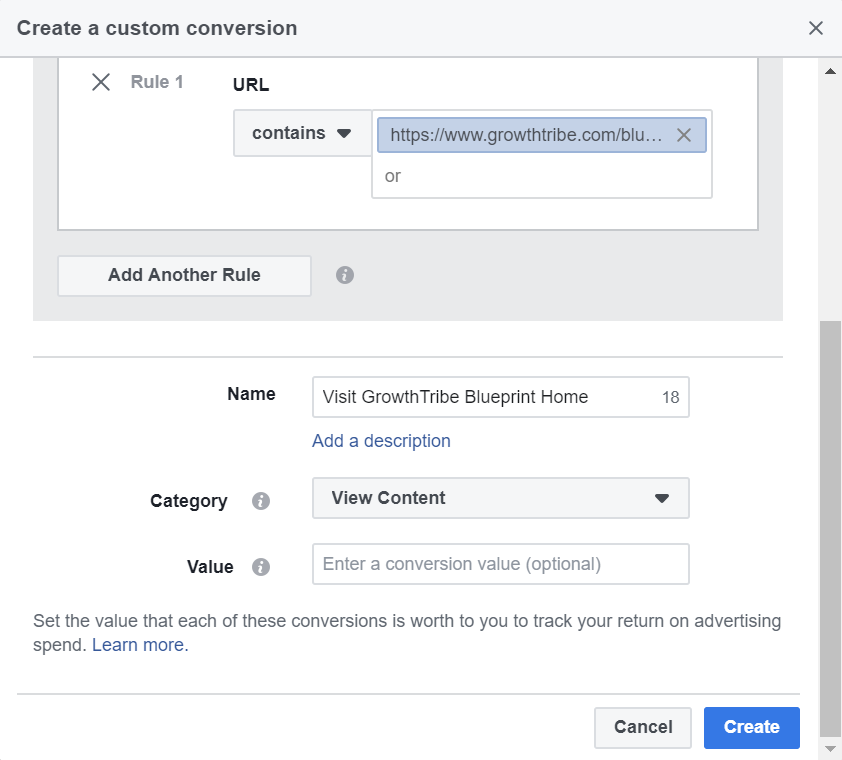
Task: Follow the Learn more link
Action: pos(140,645)
